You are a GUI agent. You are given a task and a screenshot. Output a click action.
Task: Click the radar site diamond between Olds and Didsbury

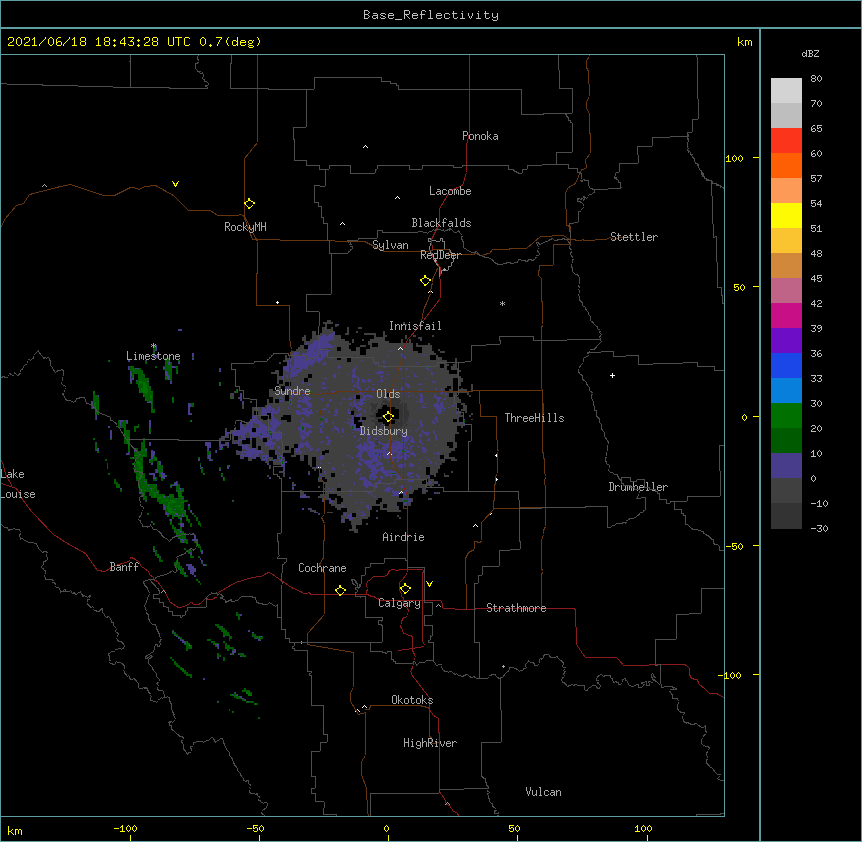[x=388, y=417]
